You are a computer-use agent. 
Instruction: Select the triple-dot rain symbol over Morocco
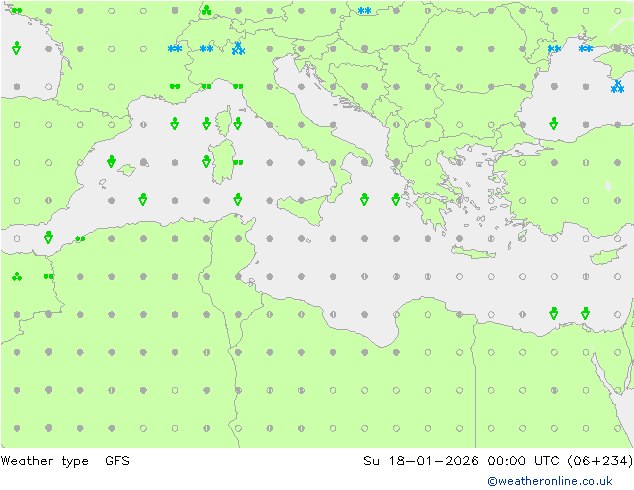click(x=17, y=277)
